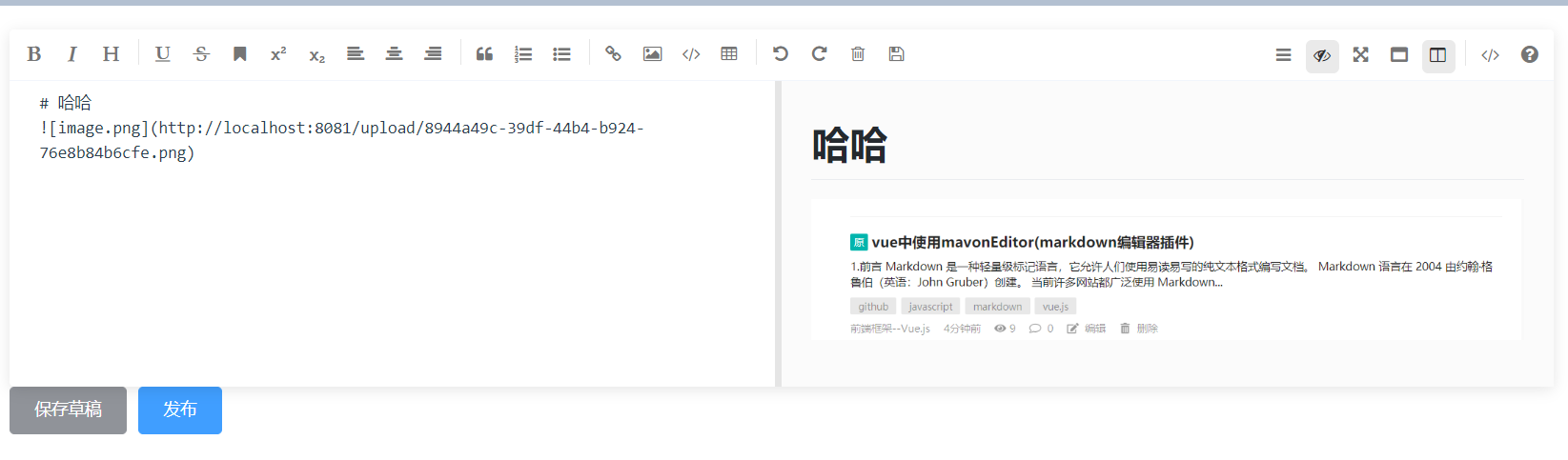
Task: Toggle the preview eye icon
Action: (1322, 55)
